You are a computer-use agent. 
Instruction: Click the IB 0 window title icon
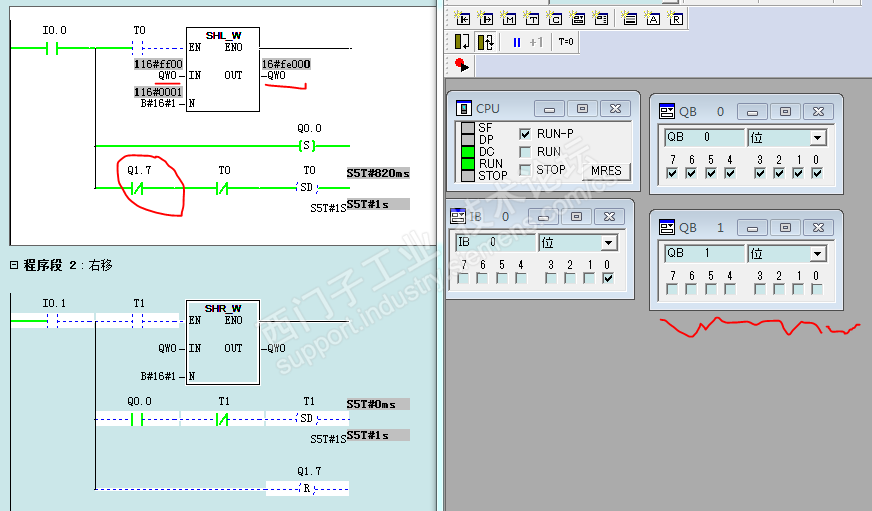458,216
